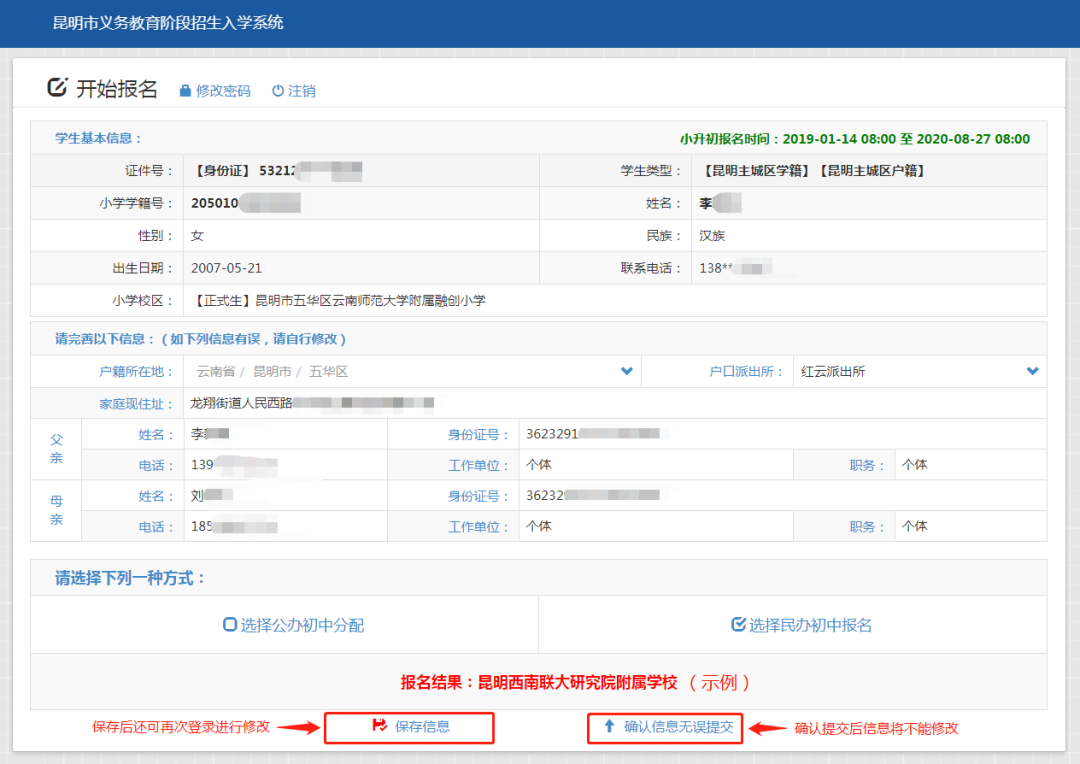1080x764 pixels.
Task: Uncheck 选择民办初中报名 checkbox
Action: point(738,625)
